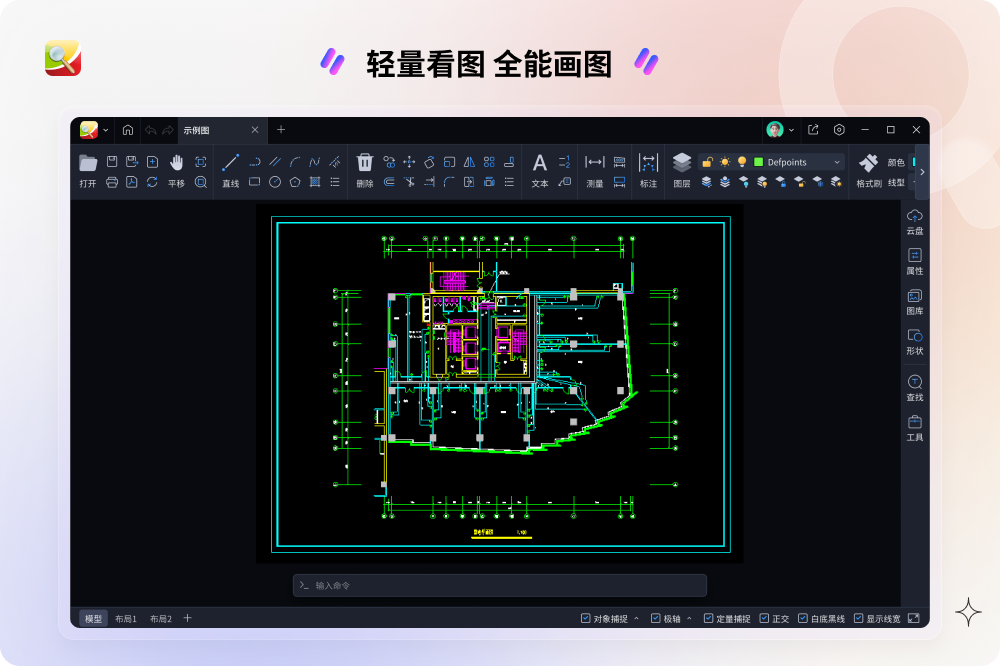
Task: Open files with the 打开 icon
Action: (x=88, y=170)
